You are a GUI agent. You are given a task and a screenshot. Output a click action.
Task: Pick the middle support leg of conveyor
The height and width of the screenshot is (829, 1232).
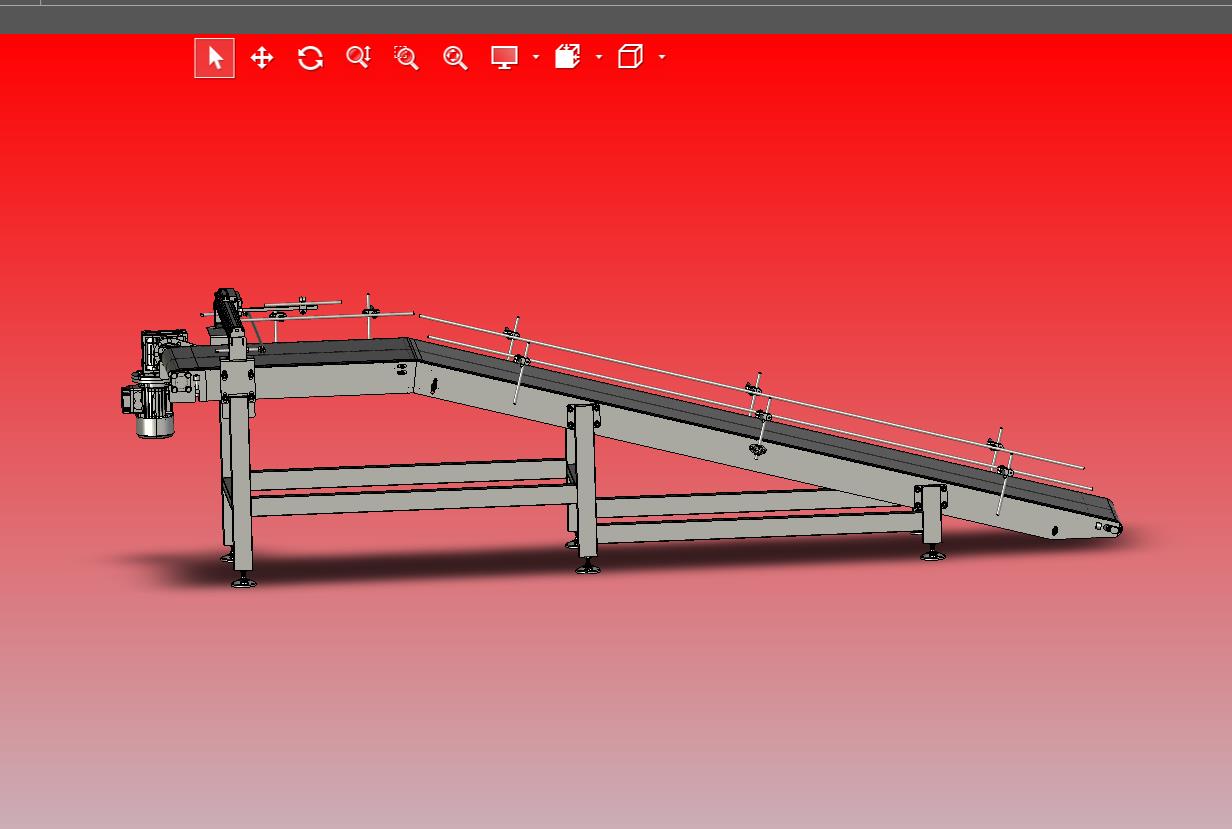(x=585, y=487)
